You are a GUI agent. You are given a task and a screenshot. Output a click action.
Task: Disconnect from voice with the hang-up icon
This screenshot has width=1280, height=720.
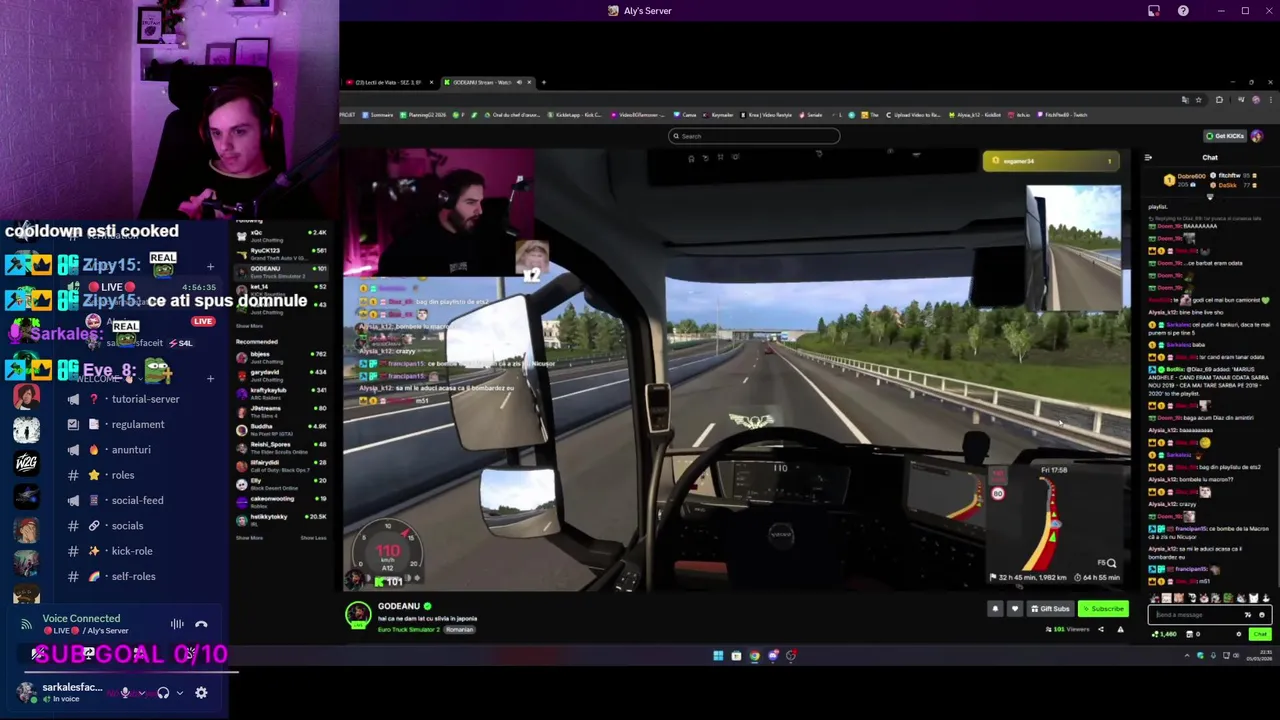[201, 624]
